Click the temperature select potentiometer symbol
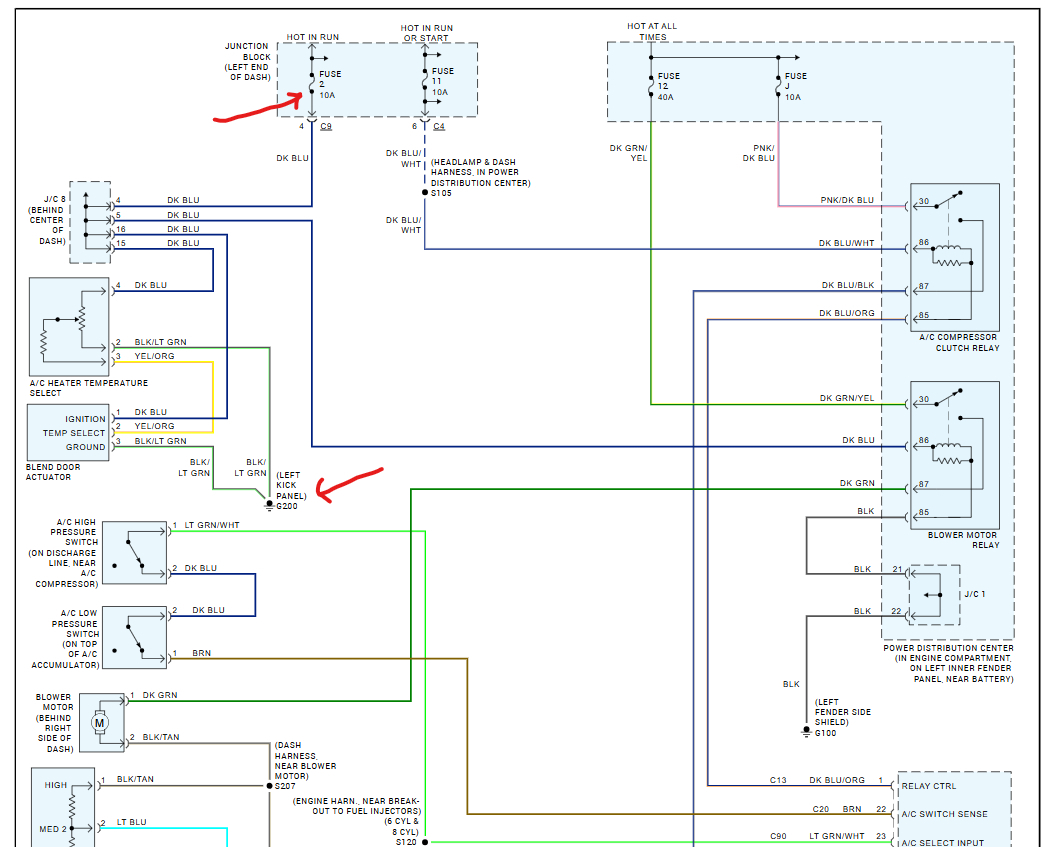The image size is (1057, 847). point(69,327)
